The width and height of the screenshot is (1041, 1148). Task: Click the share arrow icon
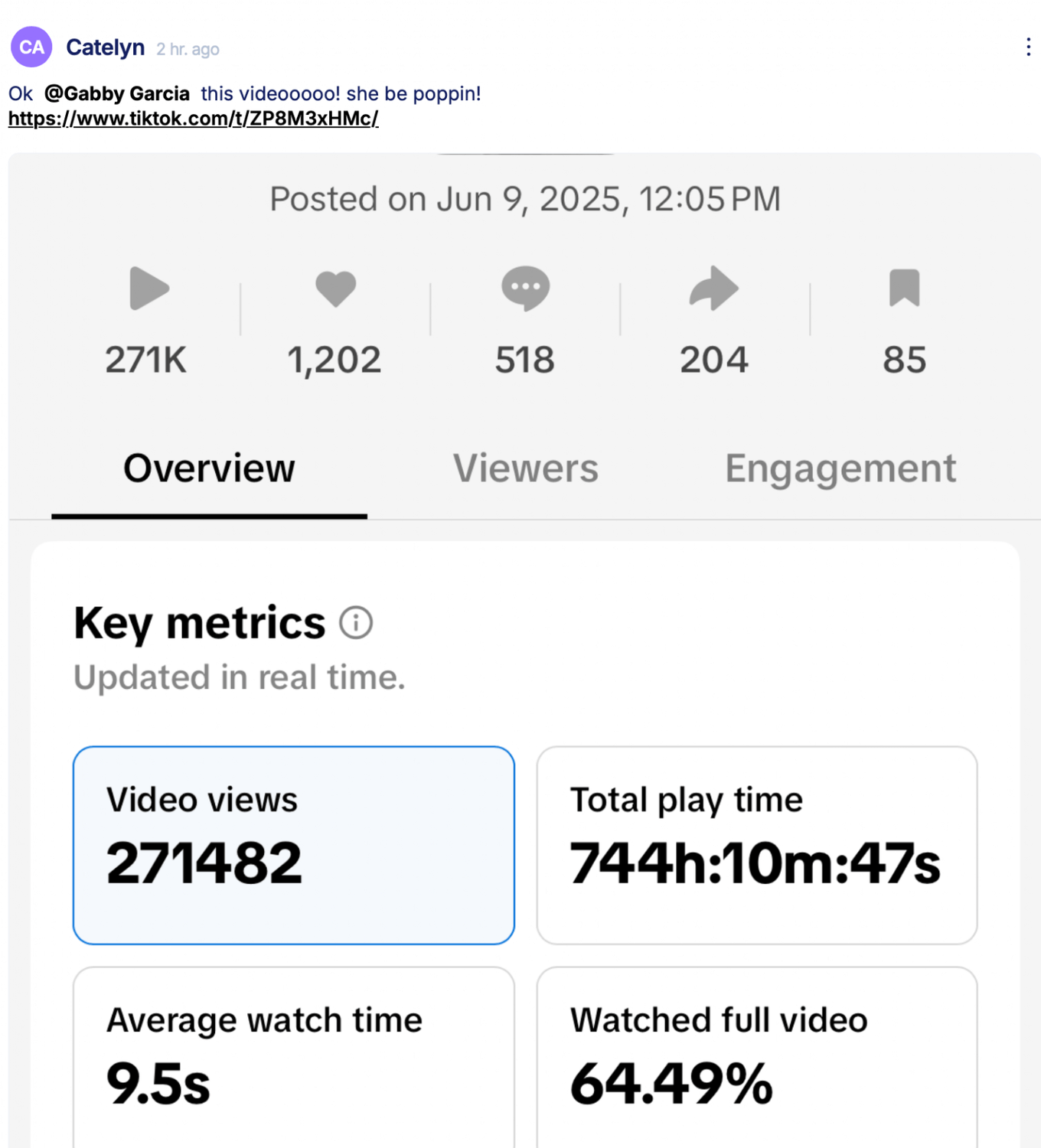tap(714, 289)
